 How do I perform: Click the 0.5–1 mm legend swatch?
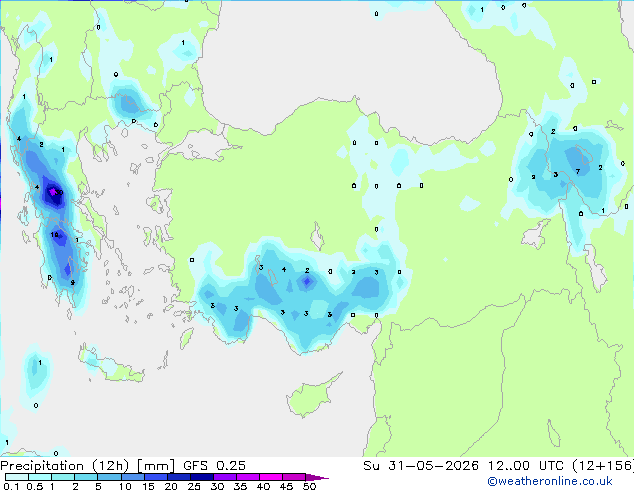tap(40, 477)
